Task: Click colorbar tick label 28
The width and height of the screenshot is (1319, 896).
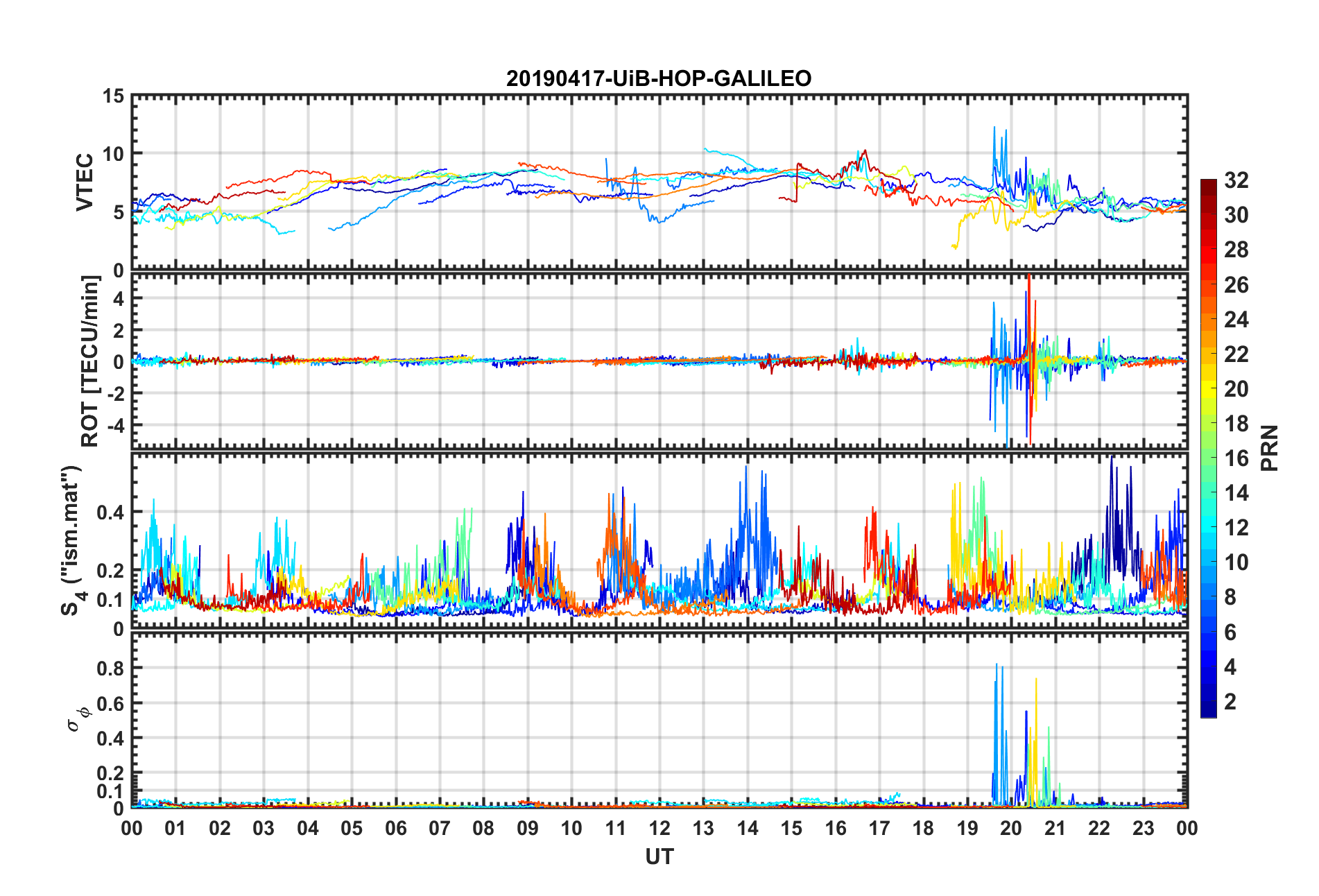Action: (1236, 250)
